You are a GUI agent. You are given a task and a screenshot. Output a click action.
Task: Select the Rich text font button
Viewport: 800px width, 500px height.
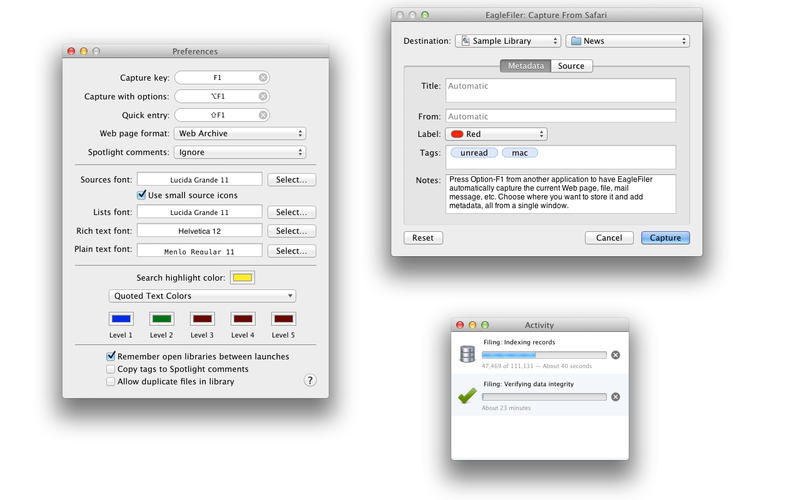tap(291, 231)
